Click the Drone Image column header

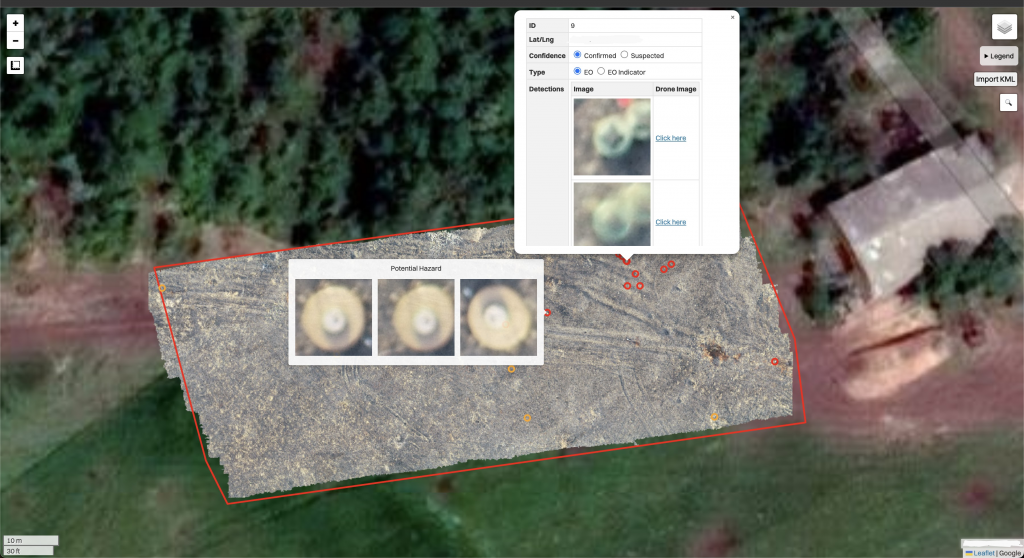(x=676, y=89)
